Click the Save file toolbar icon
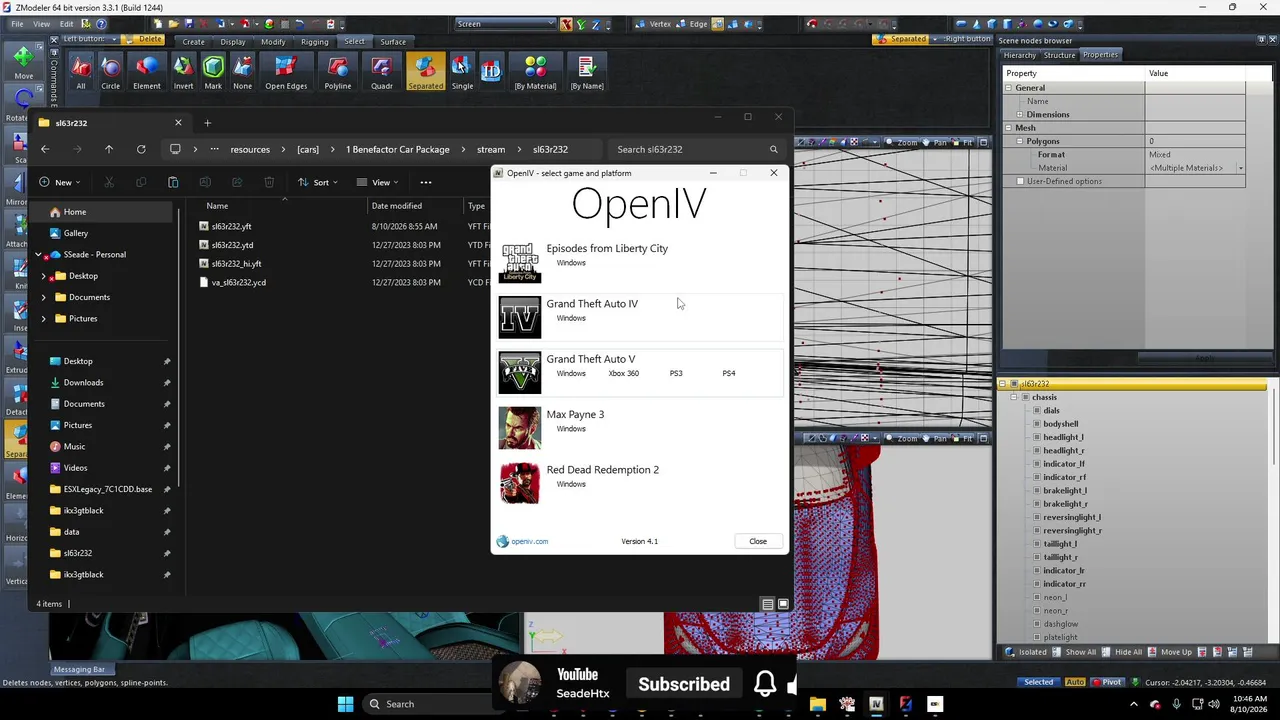1280x720 pixels. [x=189, y=24]
